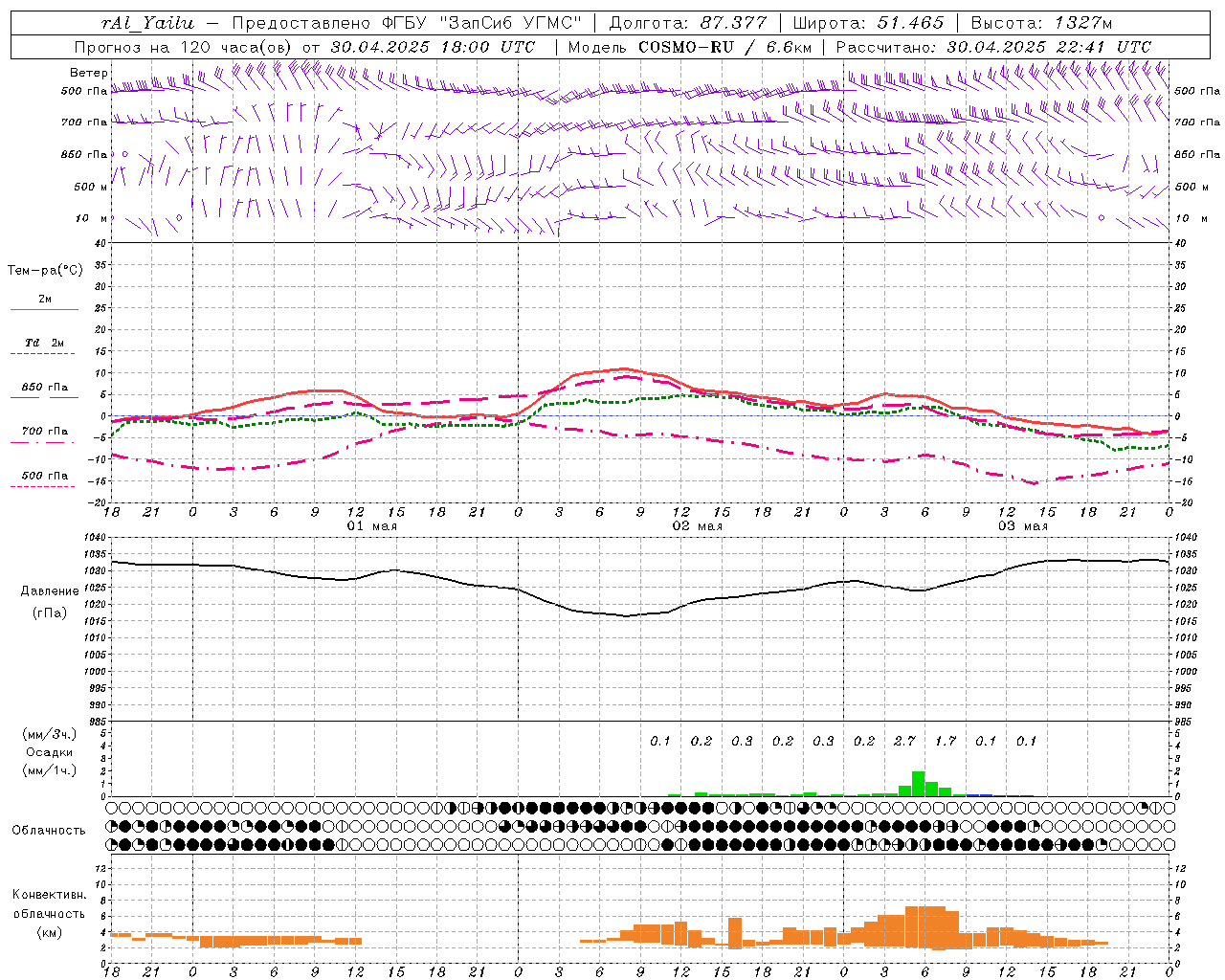Click the '2м' temperature legend entry
This screenshot has width=1225, height=980.
point(45,299)
